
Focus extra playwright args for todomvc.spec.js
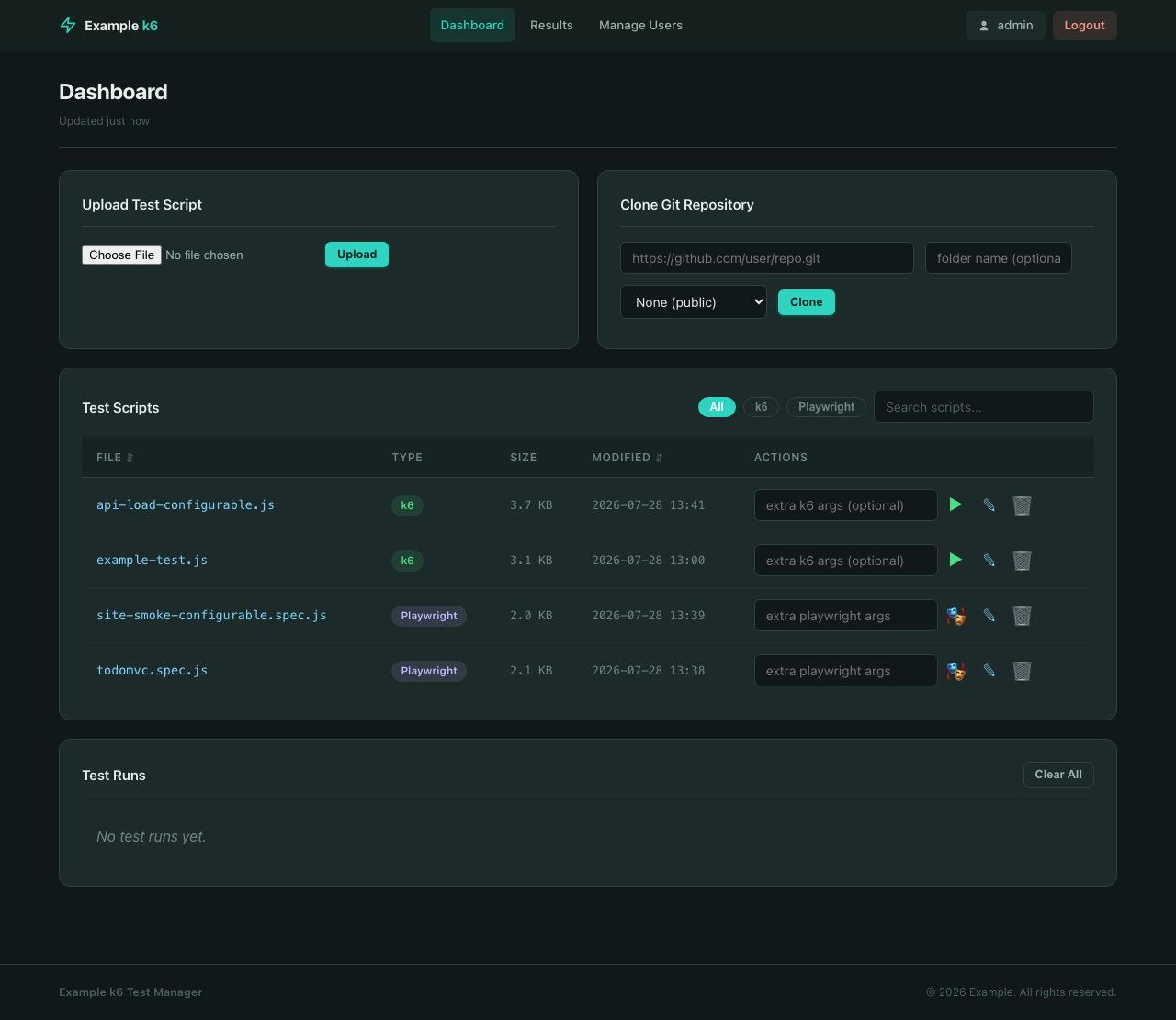point(846,671)
